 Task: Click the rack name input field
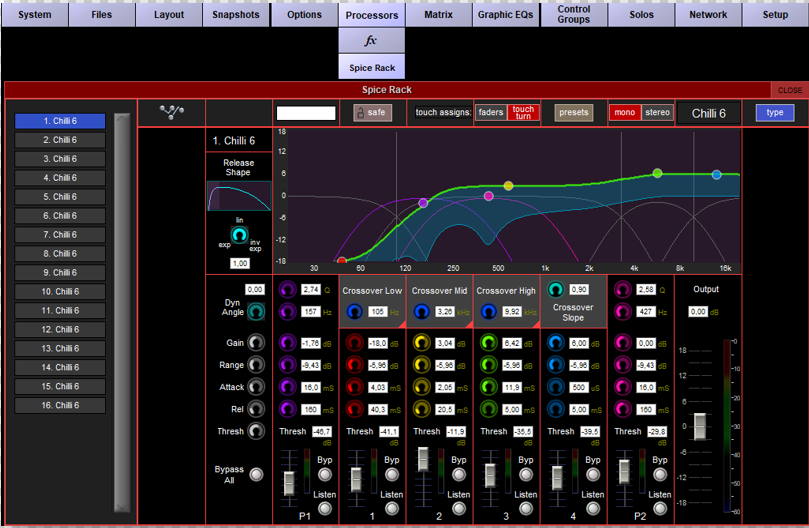tap(306, 113)
